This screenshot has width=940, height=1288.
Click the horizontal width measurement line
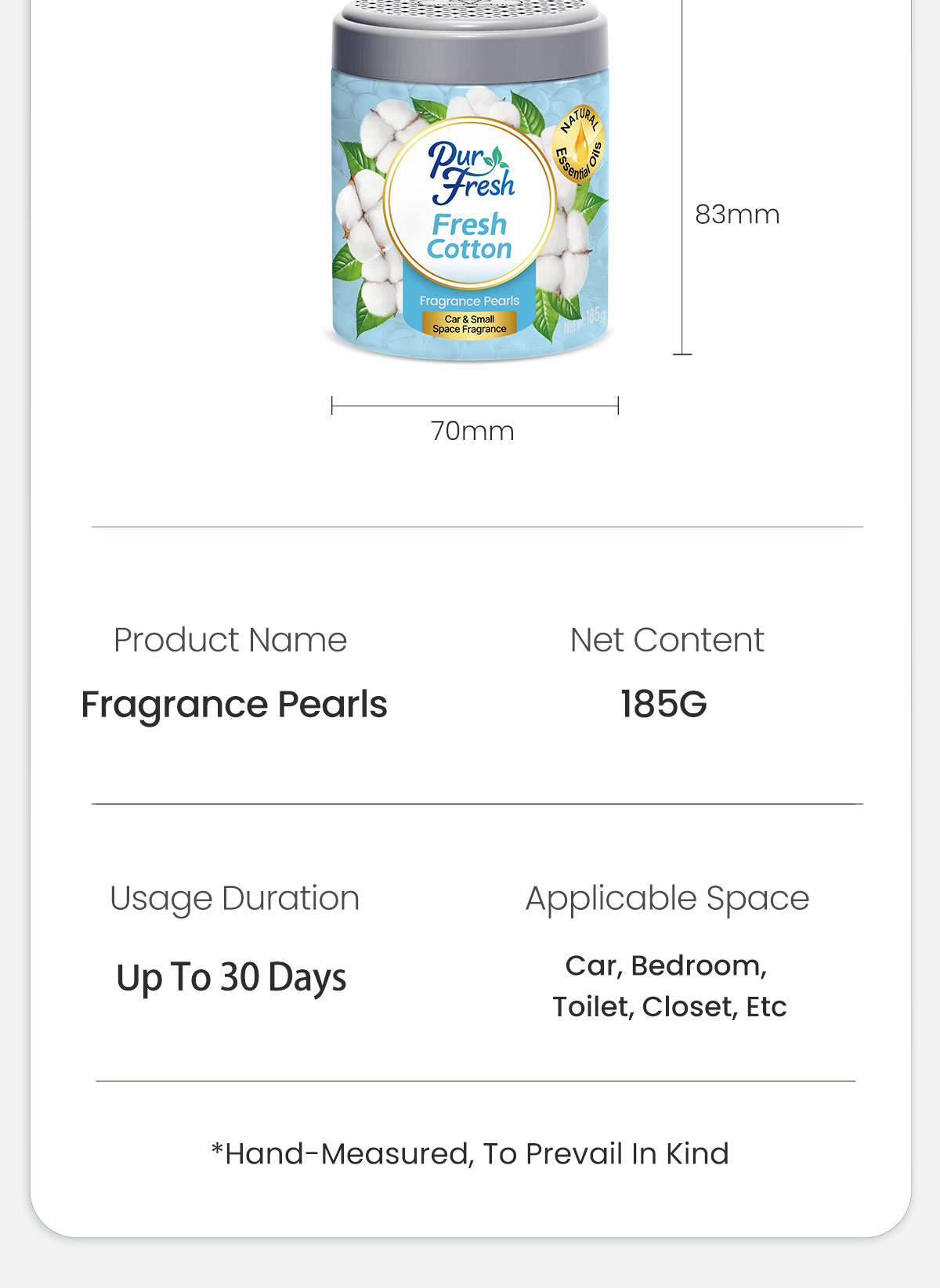coord(475,406)
